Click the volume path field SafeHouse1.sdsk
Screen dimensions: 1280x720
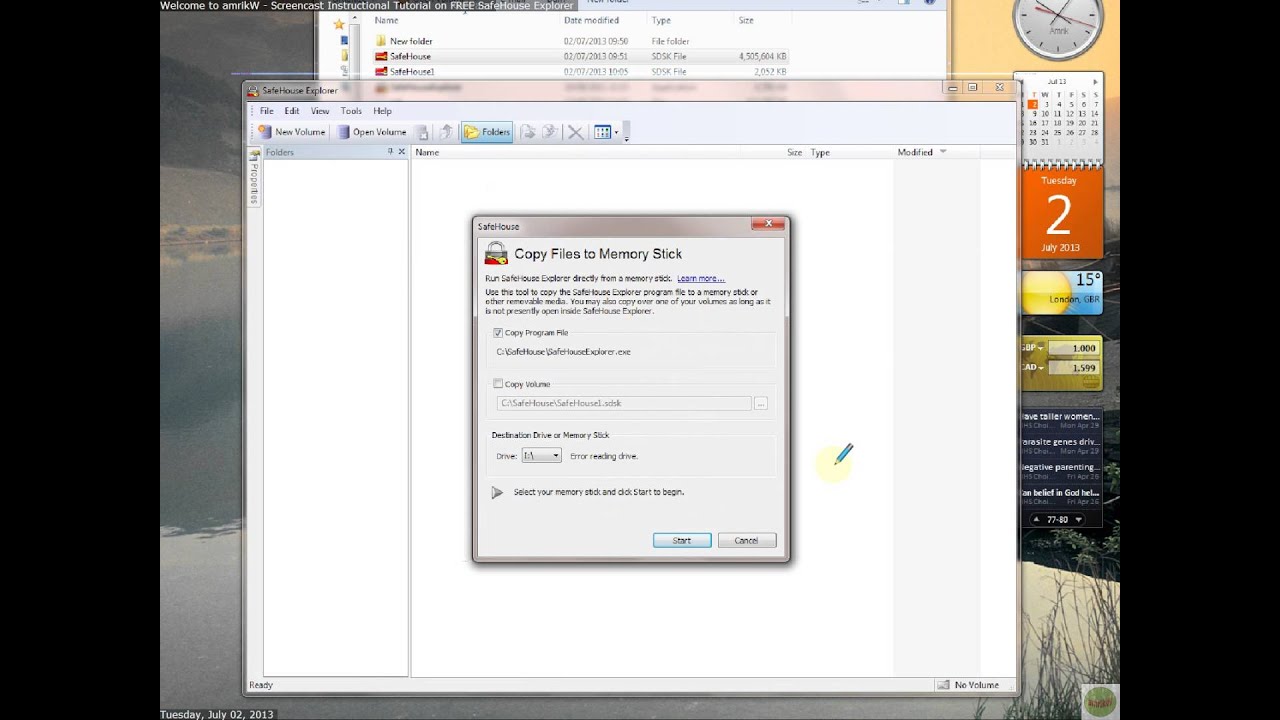point(624,403)
